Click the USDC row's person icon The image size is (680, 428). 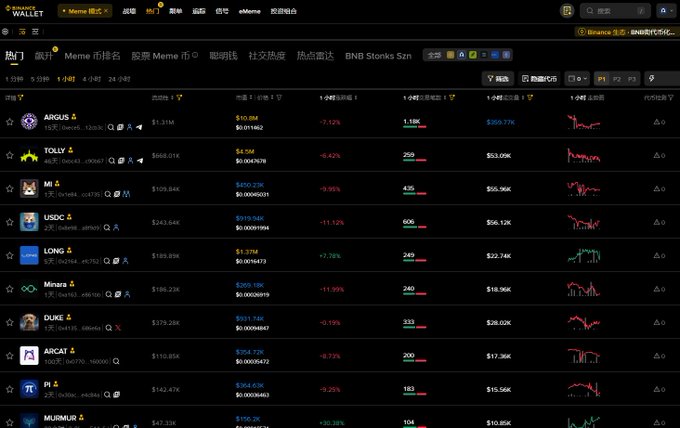pos(116,228)
